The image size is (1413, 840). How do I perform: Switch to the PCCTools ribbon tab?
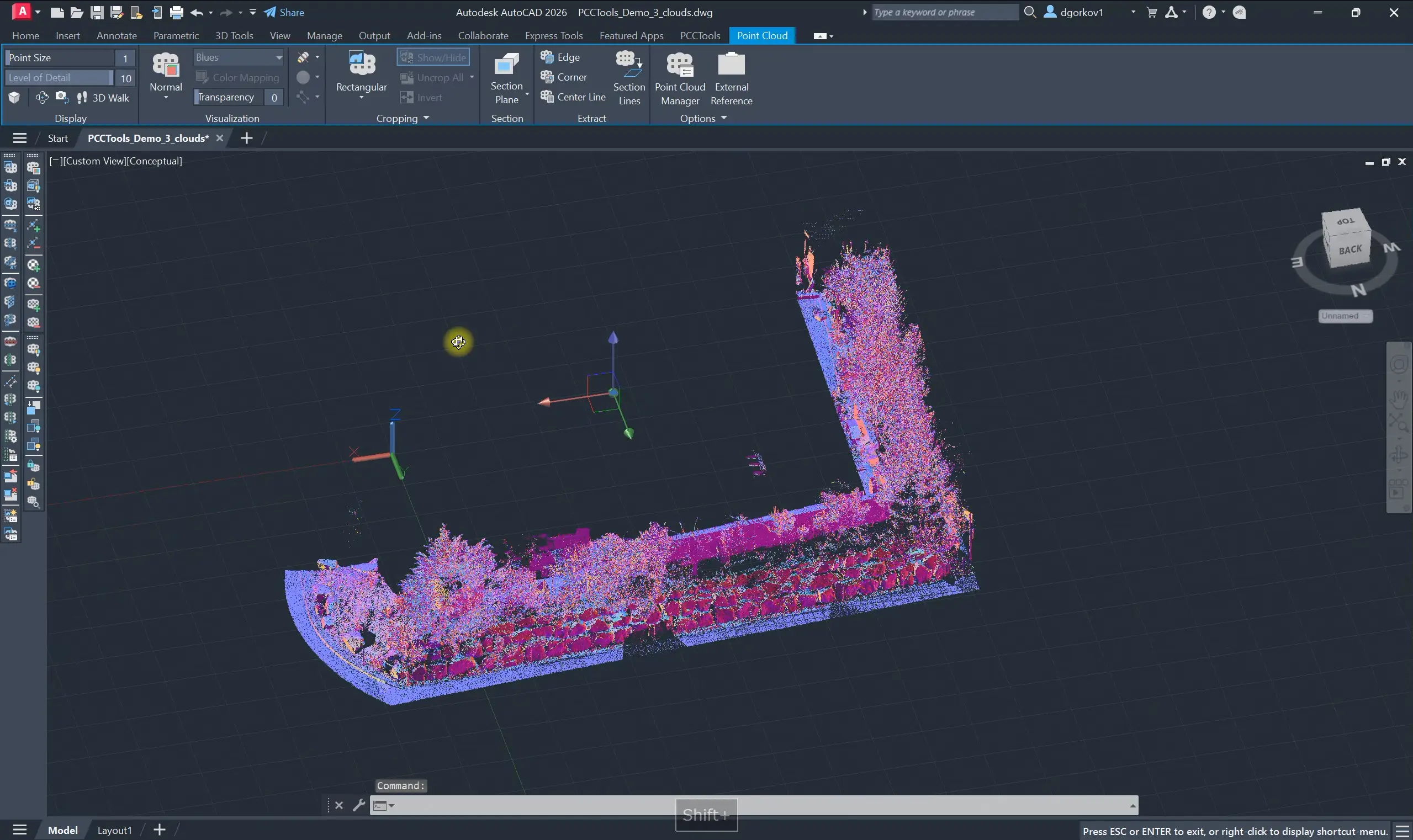[x=700, y=36]
